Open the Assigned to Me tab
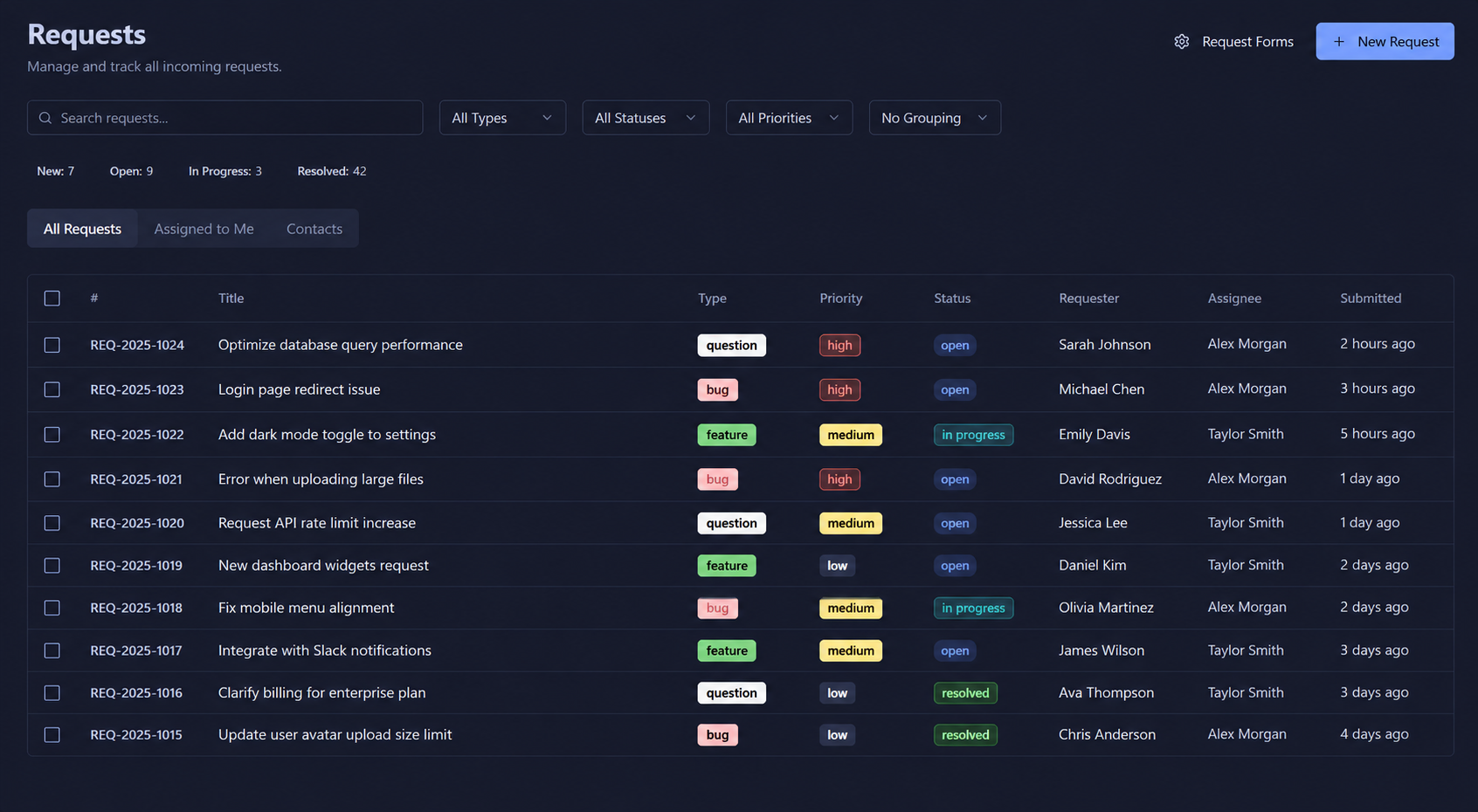Screen dimensions: 1478x812 coord(204,229)
